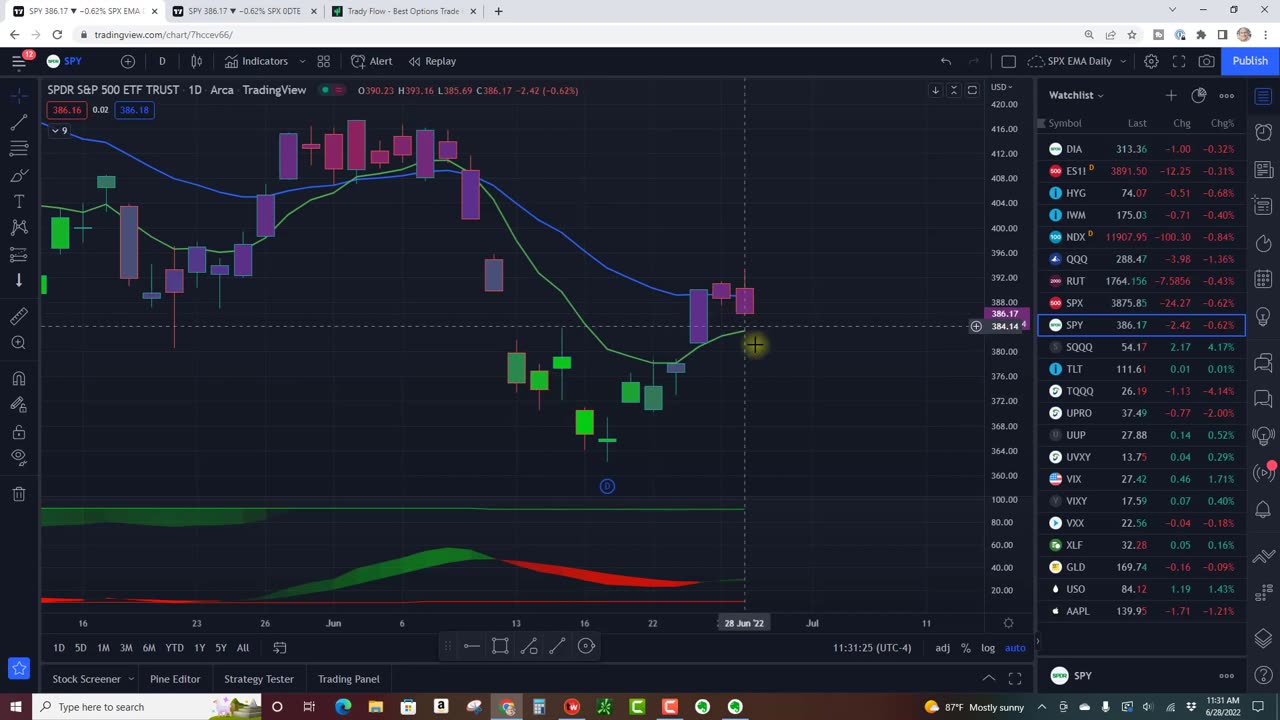The width and height of the screenshot is (1280, 720).
Task: Open the Pine Editor tab
Action: point(175,679)
